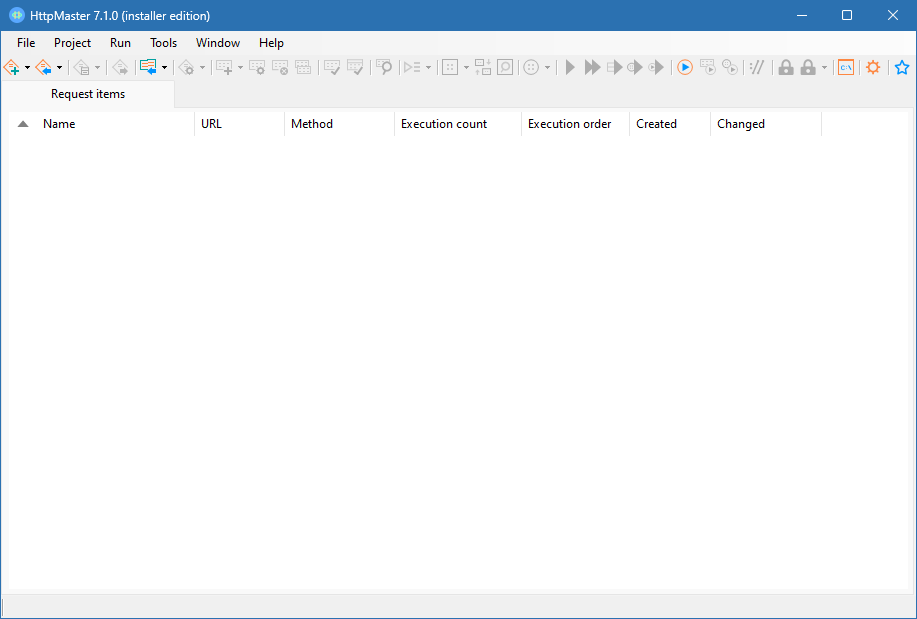Click the Import requests icon with blue arrow
917x619 pixels.
click(x=148, y=67)
